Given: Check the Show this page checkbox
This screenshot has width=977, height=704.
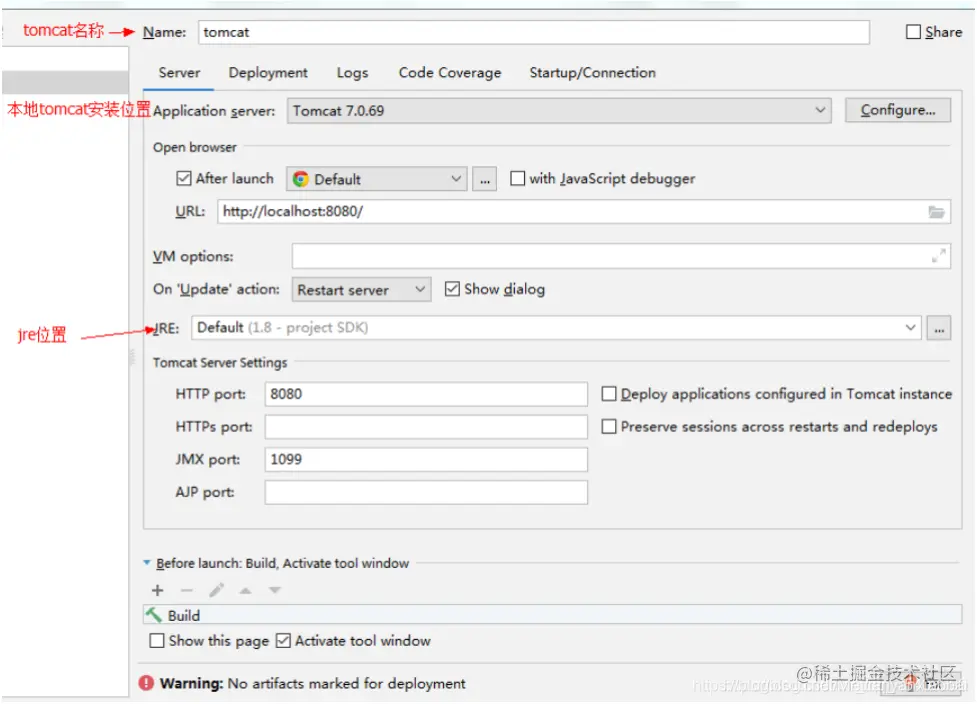Looking at the screenshot, I should pyautogui.click(x=157, y=640).
